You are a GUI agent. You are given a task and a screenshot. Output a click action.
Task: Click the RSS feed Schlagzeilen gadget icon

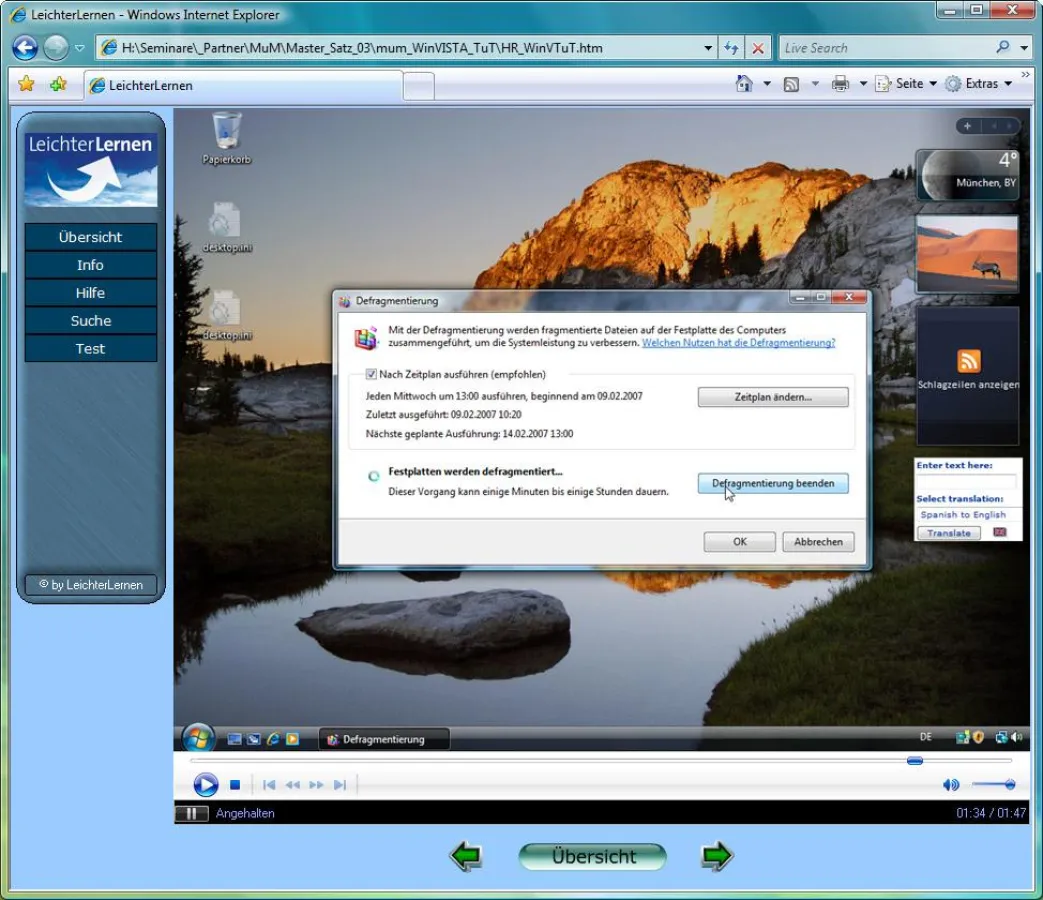968,361
